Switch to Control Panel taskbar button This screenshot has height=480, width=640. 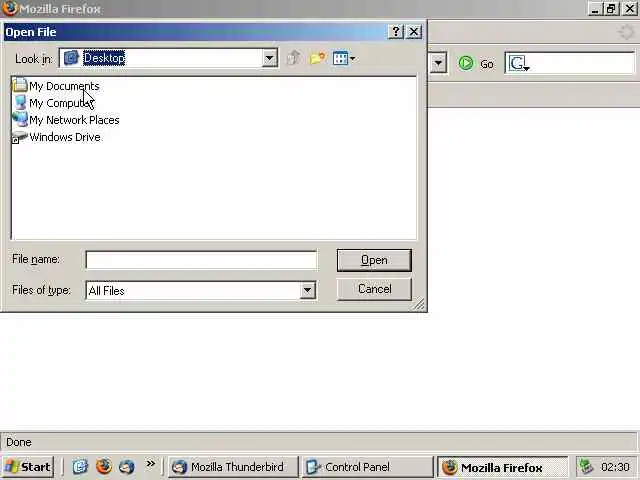click(367, 467)
